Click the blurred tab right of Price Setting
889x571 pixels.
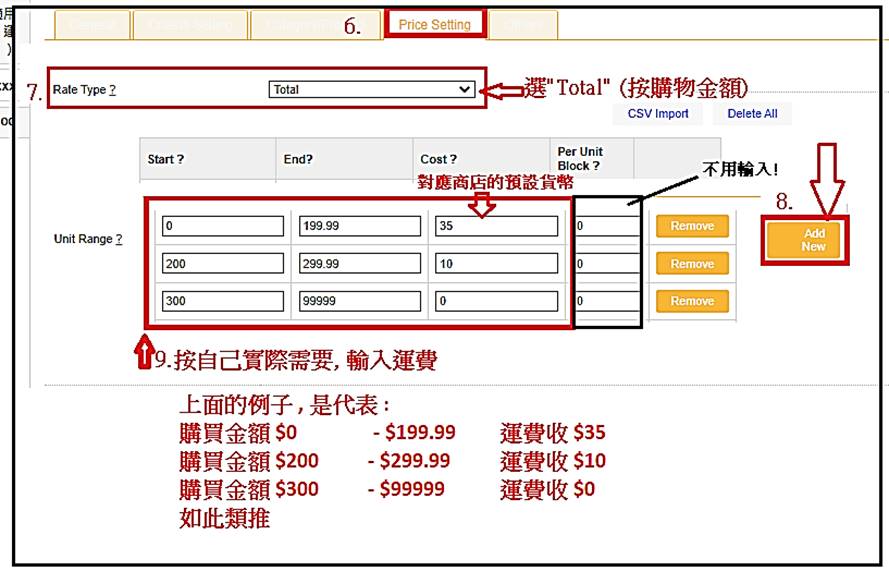[523, 25]
